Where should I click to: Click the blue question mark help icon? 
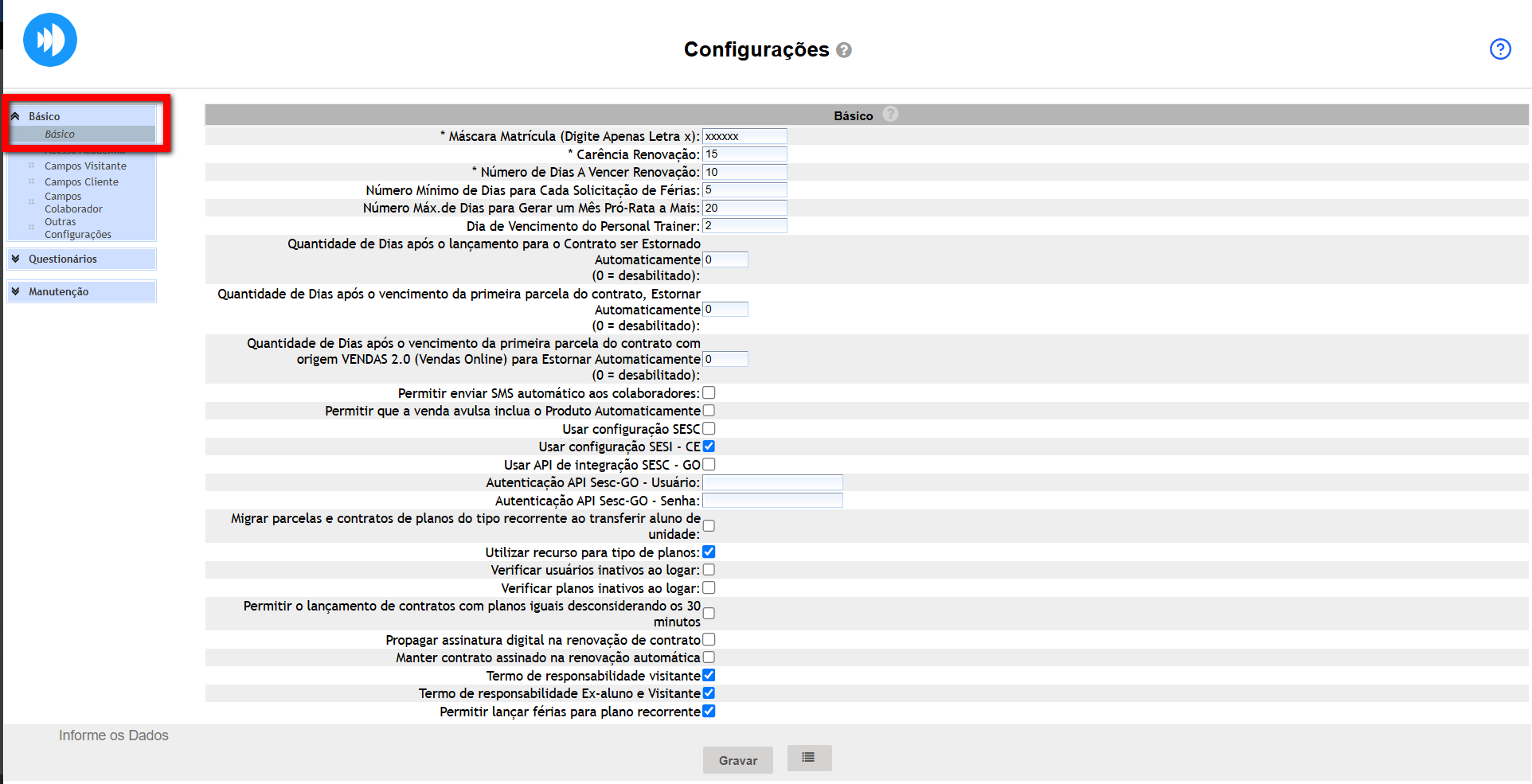tap(1500, 49)
